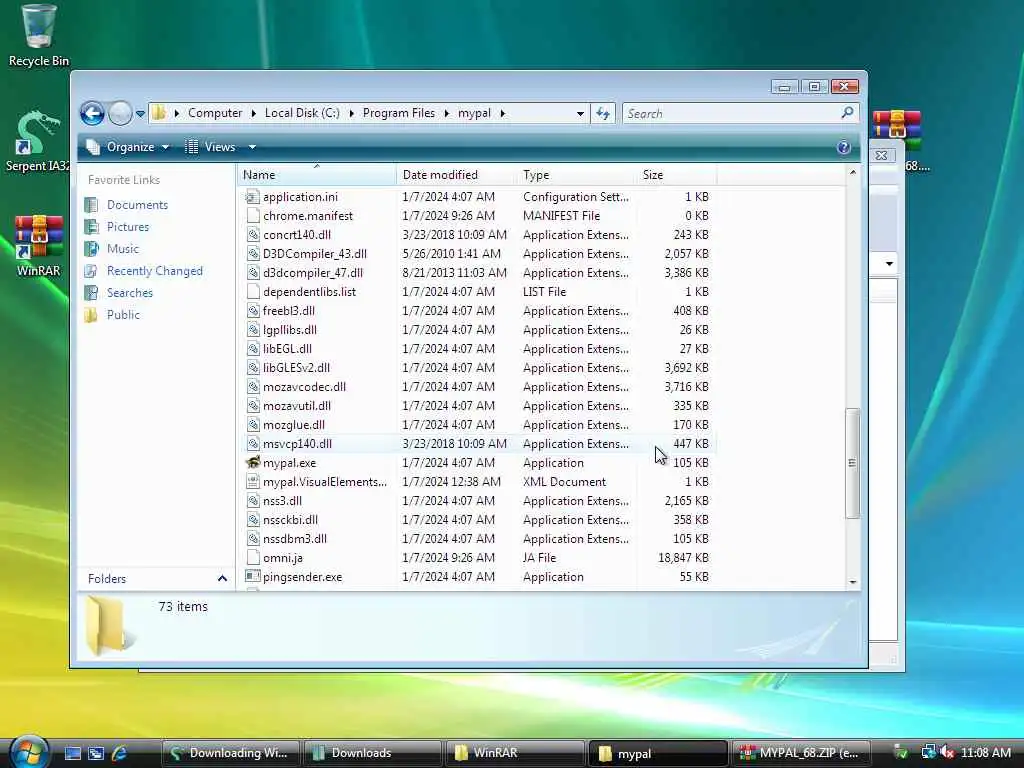Expand the Folders pane chevron

[x=222, y=579]
